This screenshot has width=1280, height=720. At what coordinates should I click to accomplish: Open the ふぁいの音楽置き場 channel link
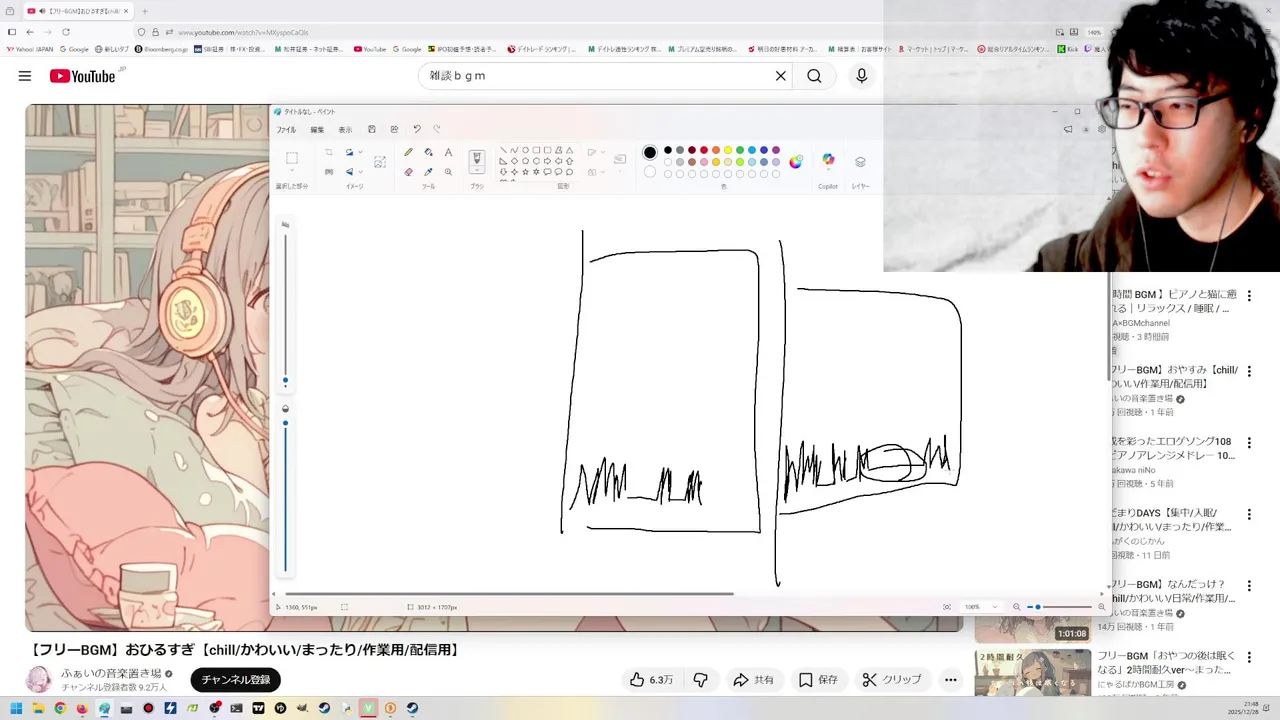coord(111,674)
